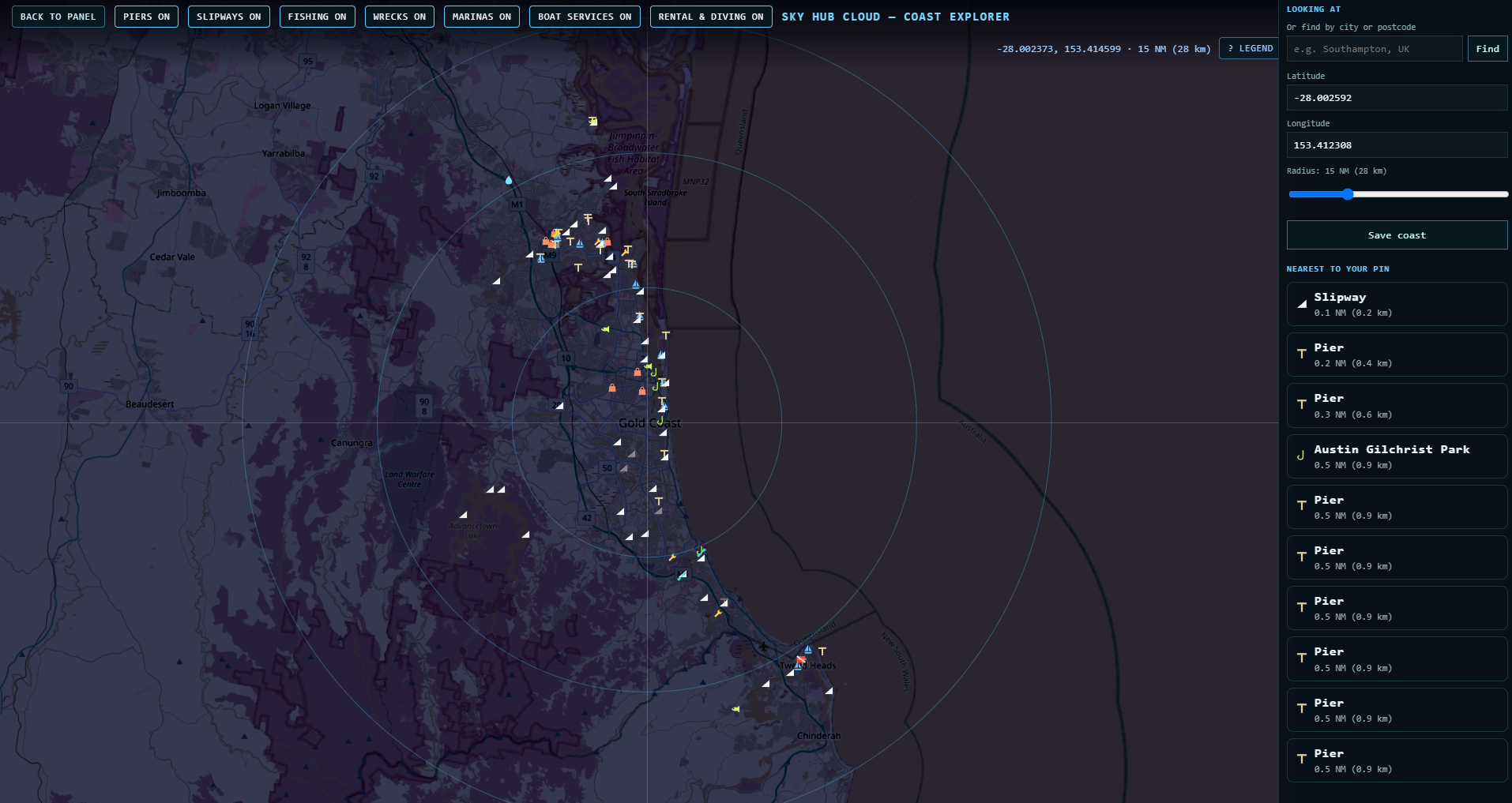Image resolution: width=1512 pixels, height=803 pixels.
Task: Open Austin Gilchrist Park list entry
Action: pos(1397,456)
